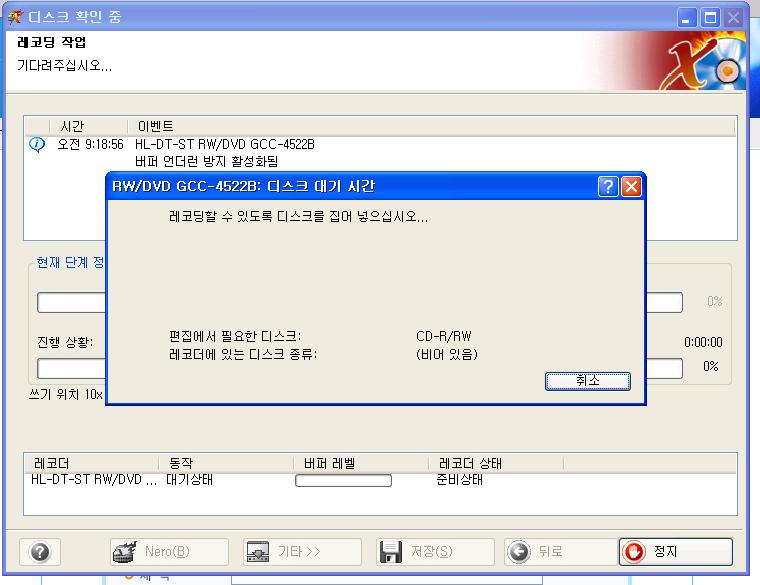760x585 pixels.
Task: Click the help question mark in dialog title
Action: [608, 186]
